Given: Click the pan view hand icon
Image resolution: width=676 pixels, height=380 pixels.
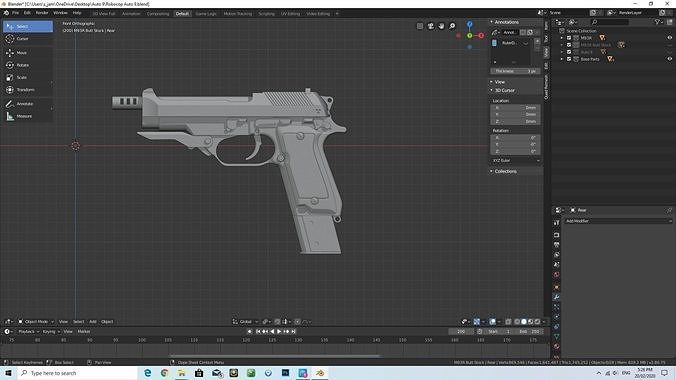Looking at the screenshot, I should (441, 26).
